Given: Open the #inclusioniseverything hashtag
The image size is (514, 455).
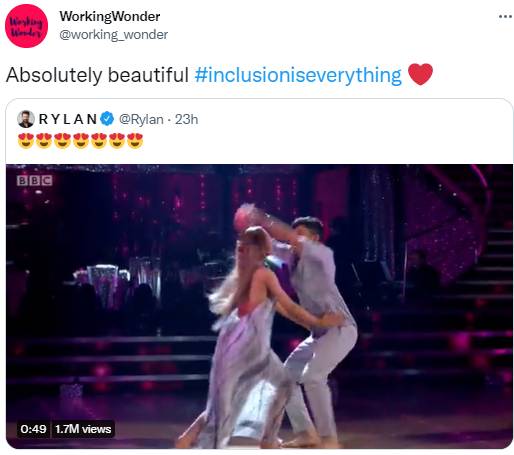Looking at the screenshot, I should pyautogui.click(x=298, y=75).
